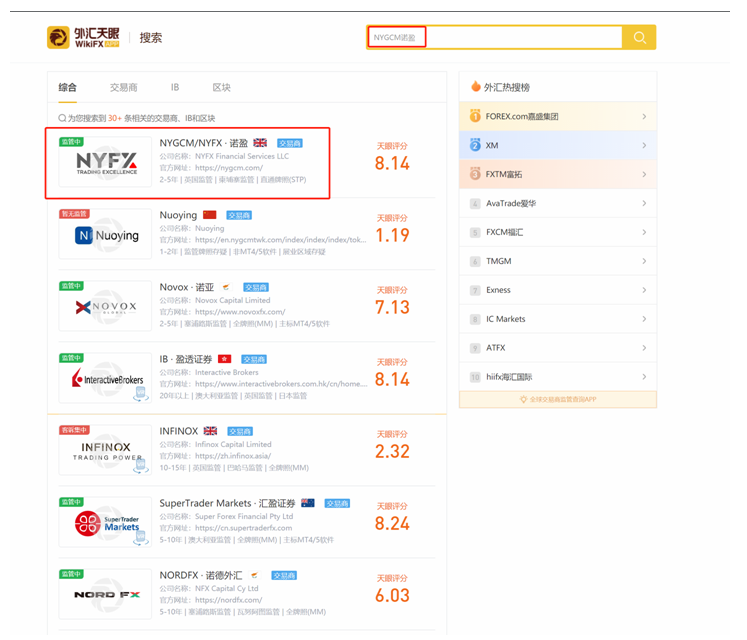Click the rank 2 medal icon by XM
This screenshot has width=747, height=640.
tap(475, 145)
